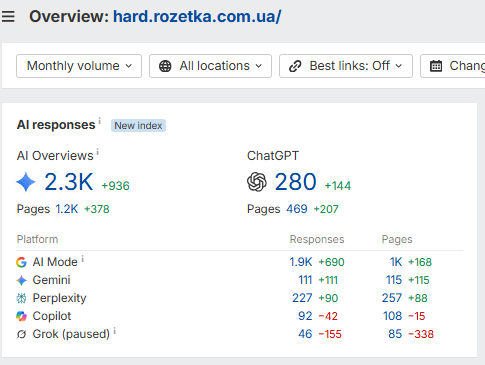
Task: Click the Copilot logo icon
Action: point(21,316)
